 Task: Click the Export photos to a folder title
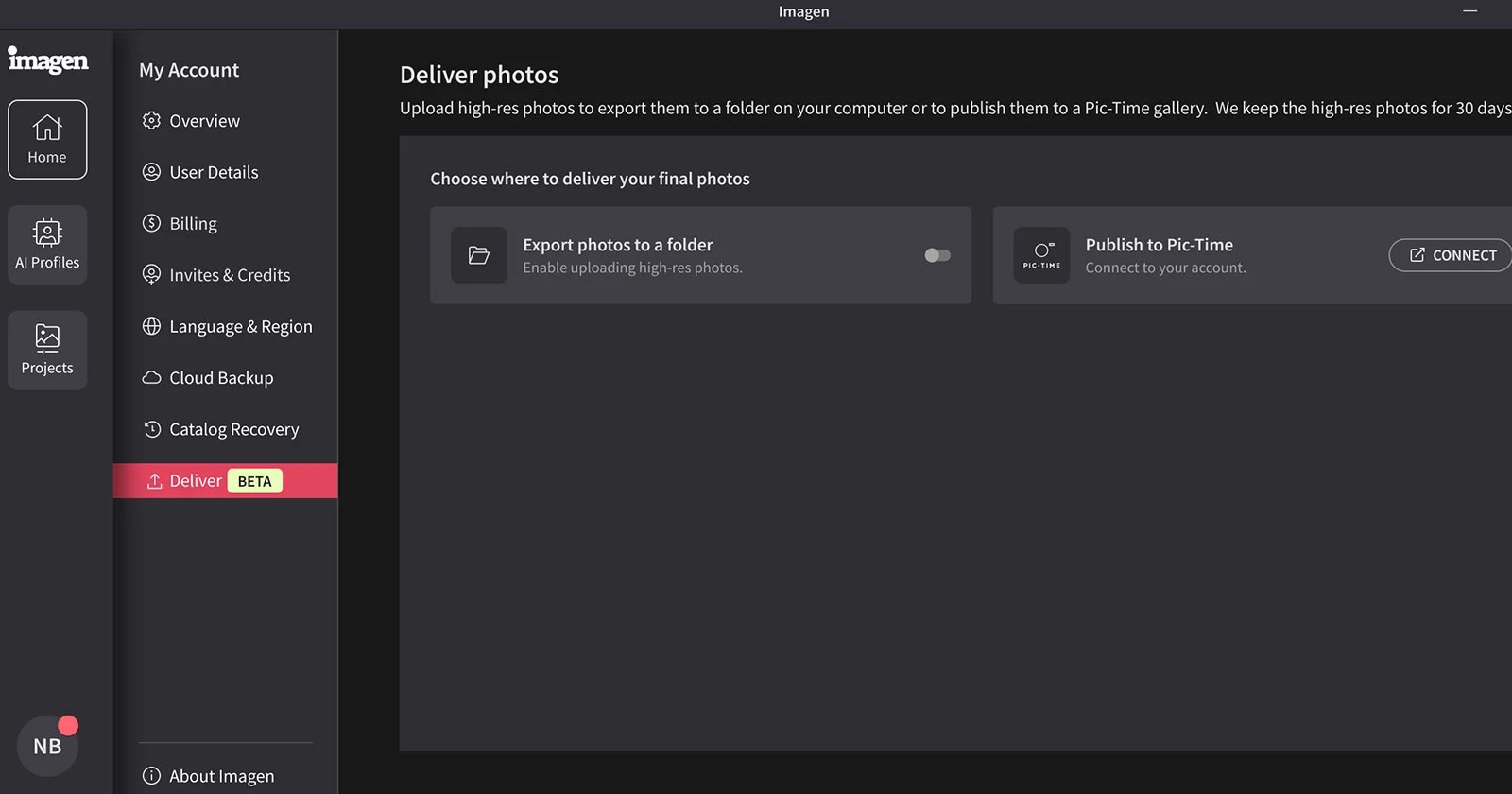tap(618, 245)
